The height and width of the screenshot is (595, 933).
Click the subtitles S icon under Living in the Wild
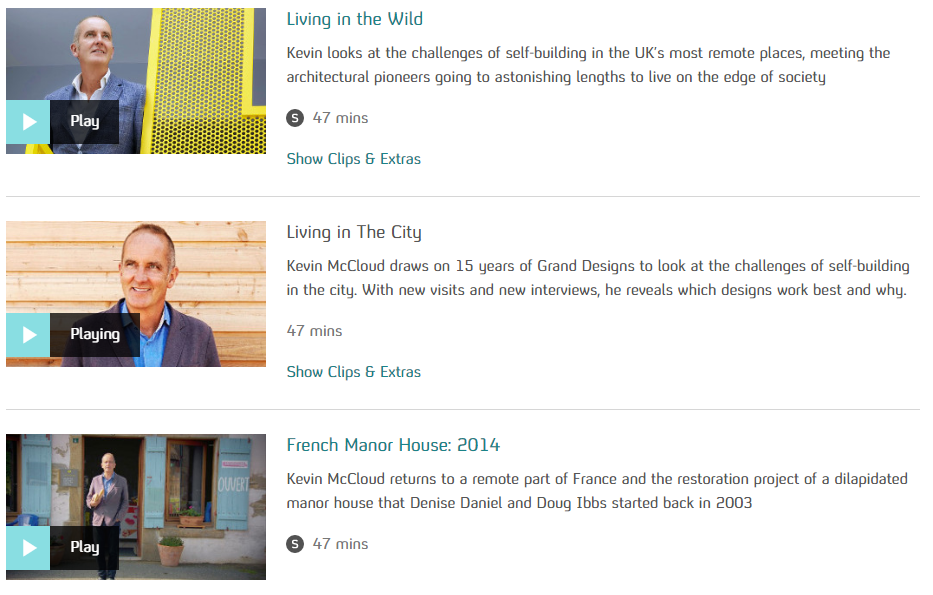click(x=294, y=118)
